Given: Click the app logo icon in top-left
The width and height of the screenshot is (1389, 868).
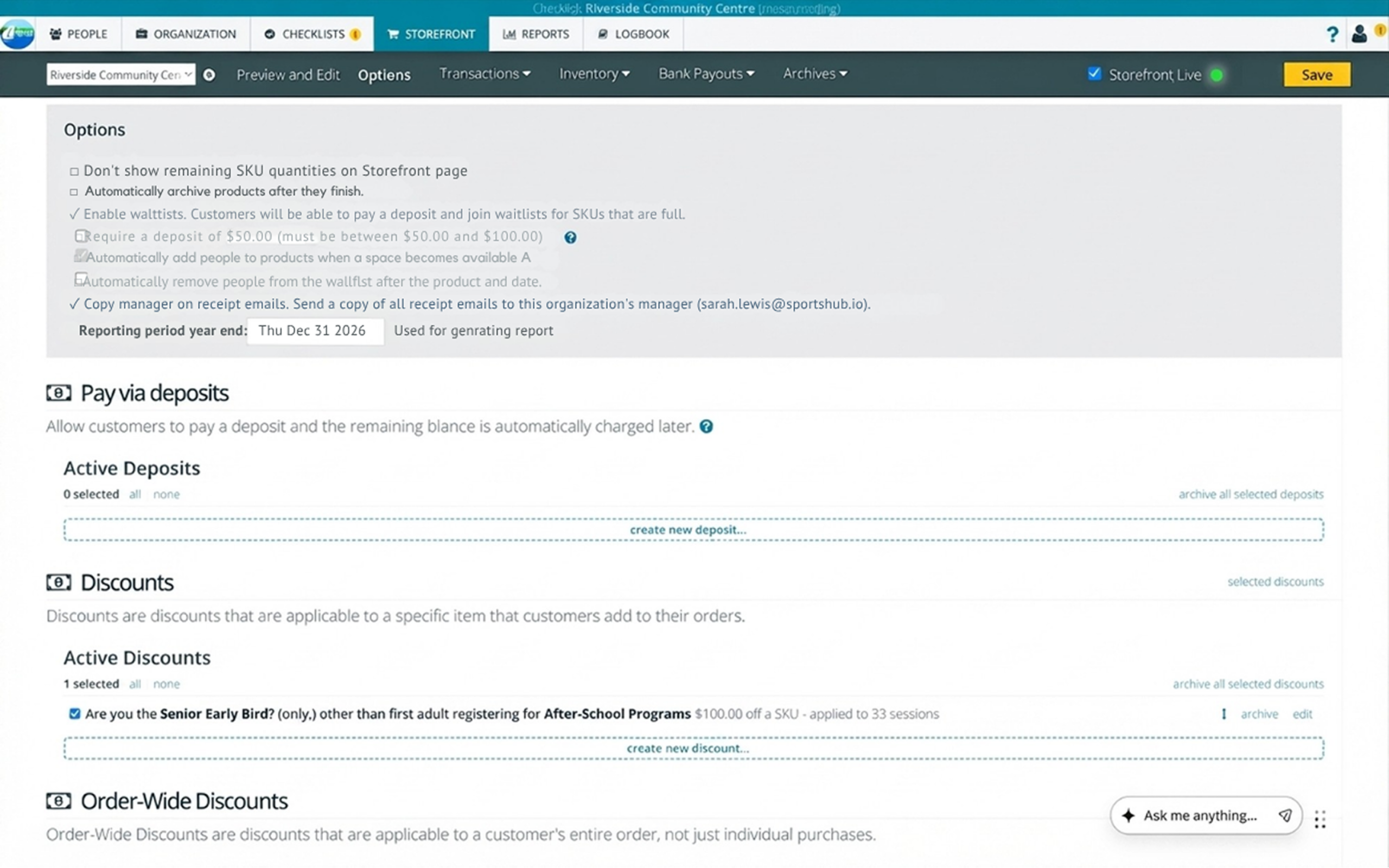Looking at the screenshot, I should [17, 34].
